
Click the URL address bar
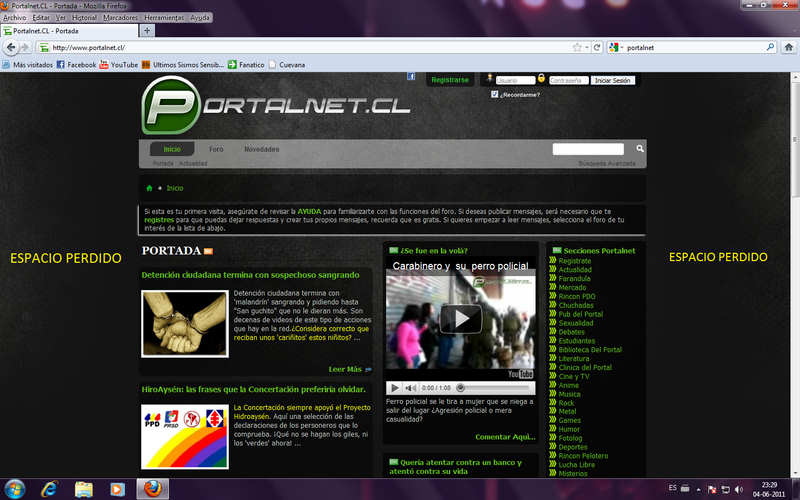[310, 47]
